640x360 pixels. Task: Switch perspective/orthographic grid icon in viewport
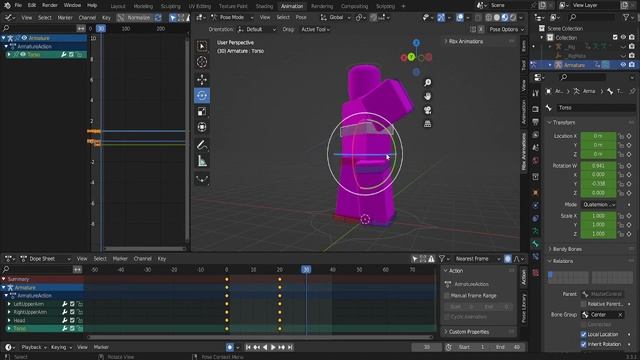[427, 124]
